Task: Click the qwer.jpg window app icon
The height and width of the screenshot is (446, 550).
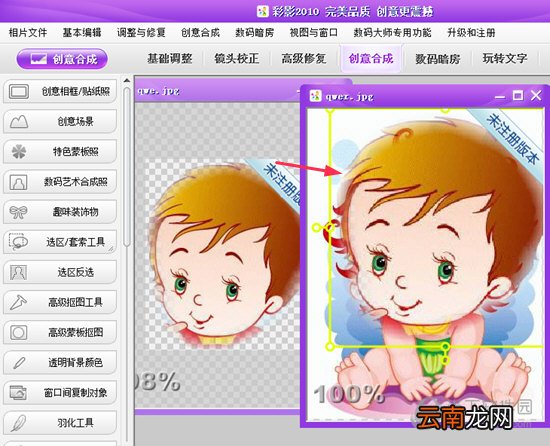Action: [x=316, y=95]
